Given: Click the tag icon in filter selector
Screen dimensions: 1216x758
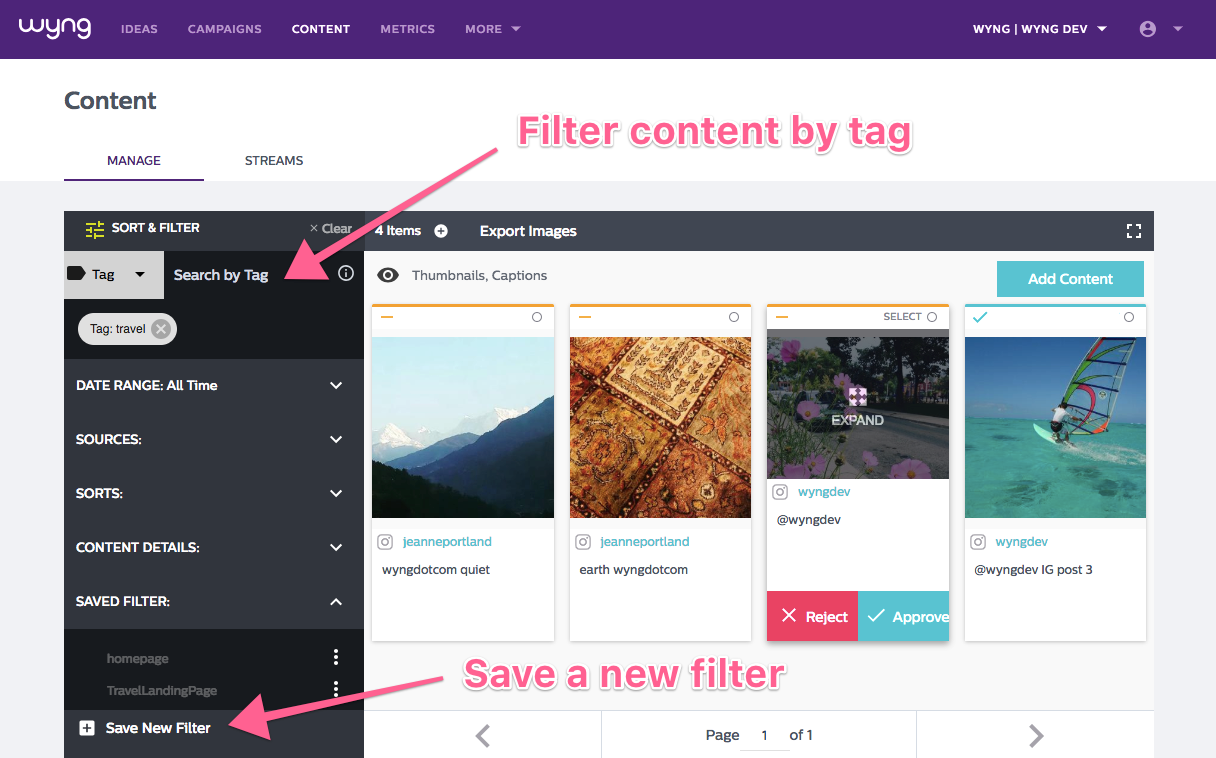Looking at the screenshot, I should tap(76, 274).
